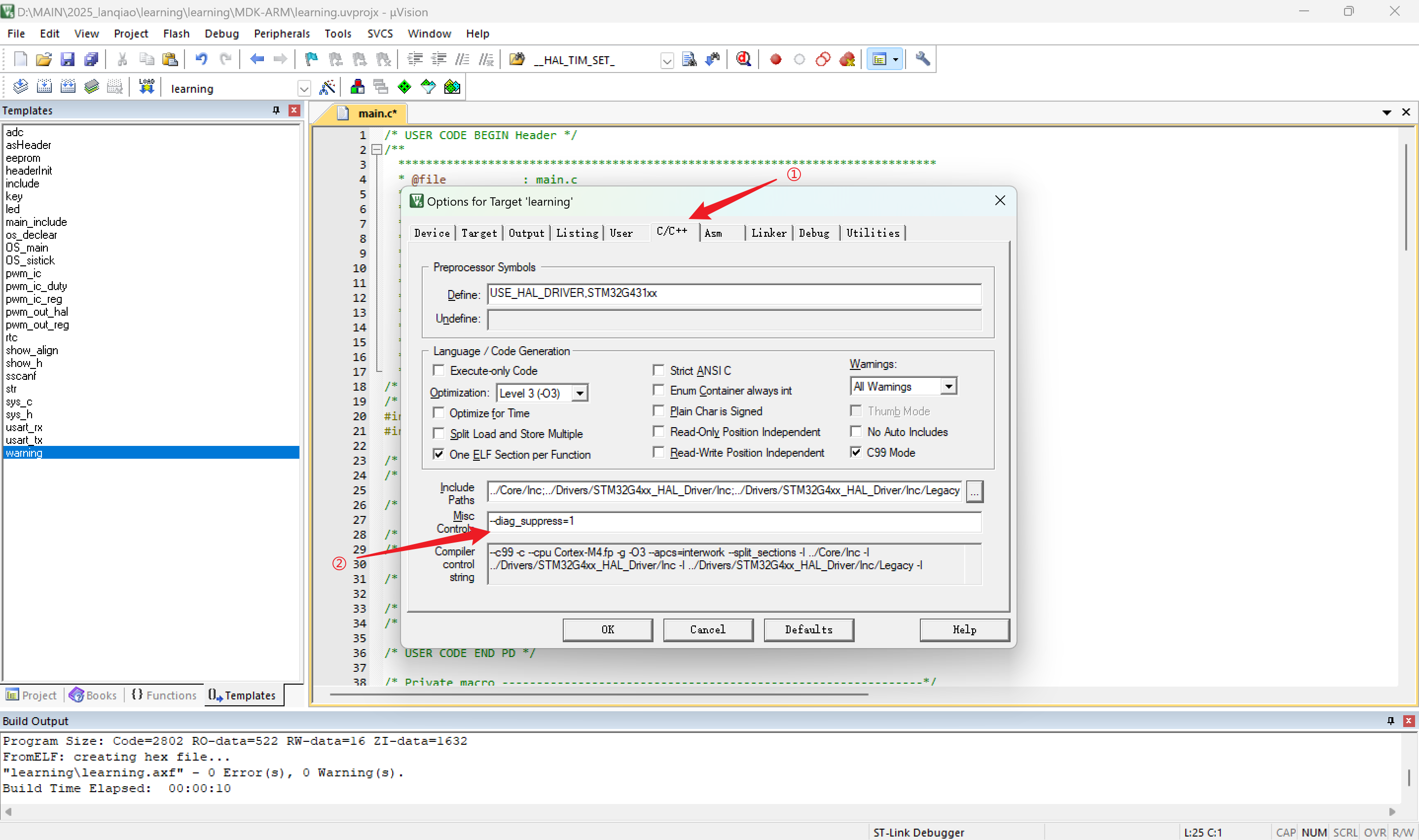Open Options for Target magic wand icon

pyautogui.click(x=327, y=87)
